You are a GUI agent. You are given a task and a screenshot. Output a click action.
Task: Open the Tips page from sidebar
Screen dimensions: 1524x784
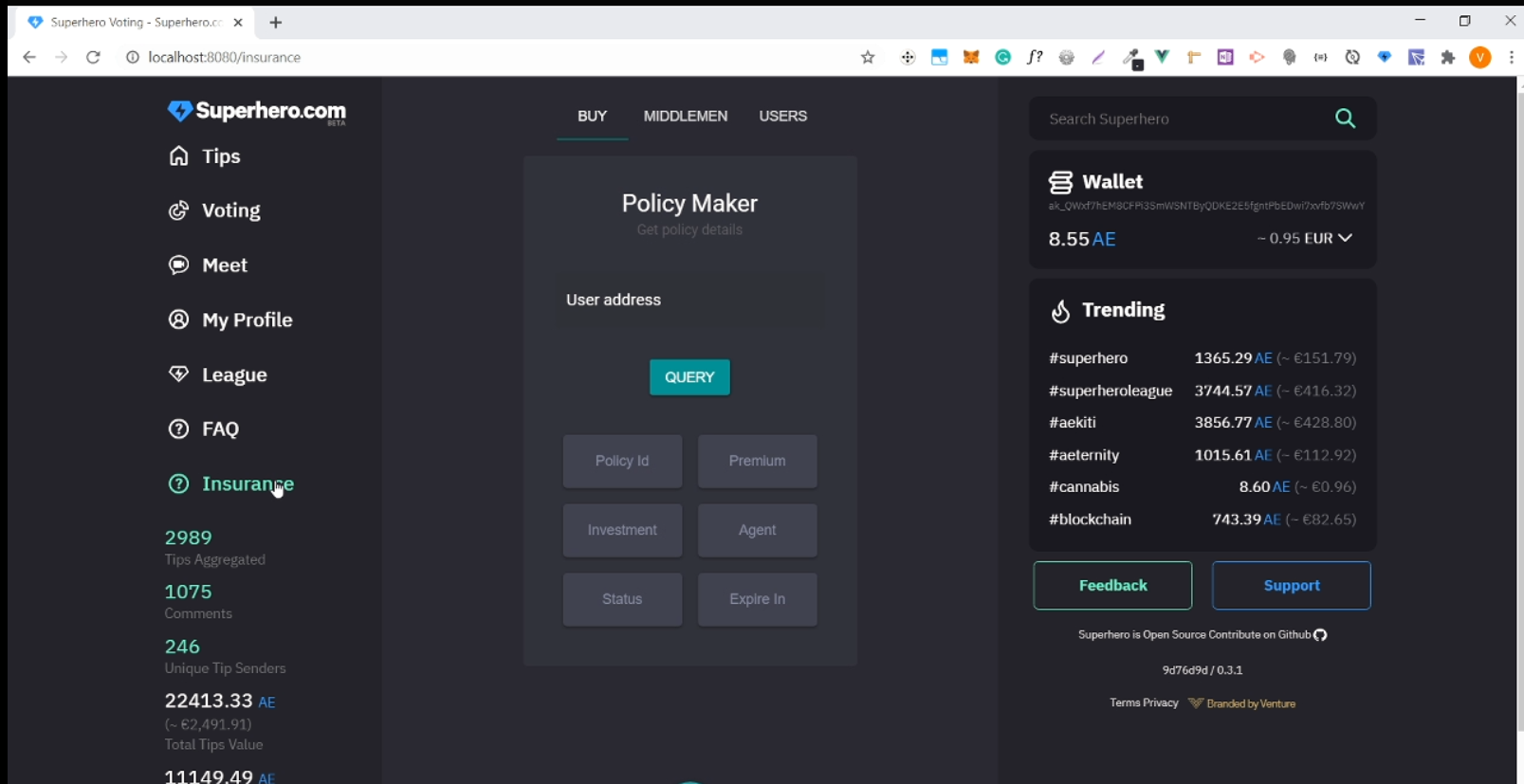pos(205,156)
